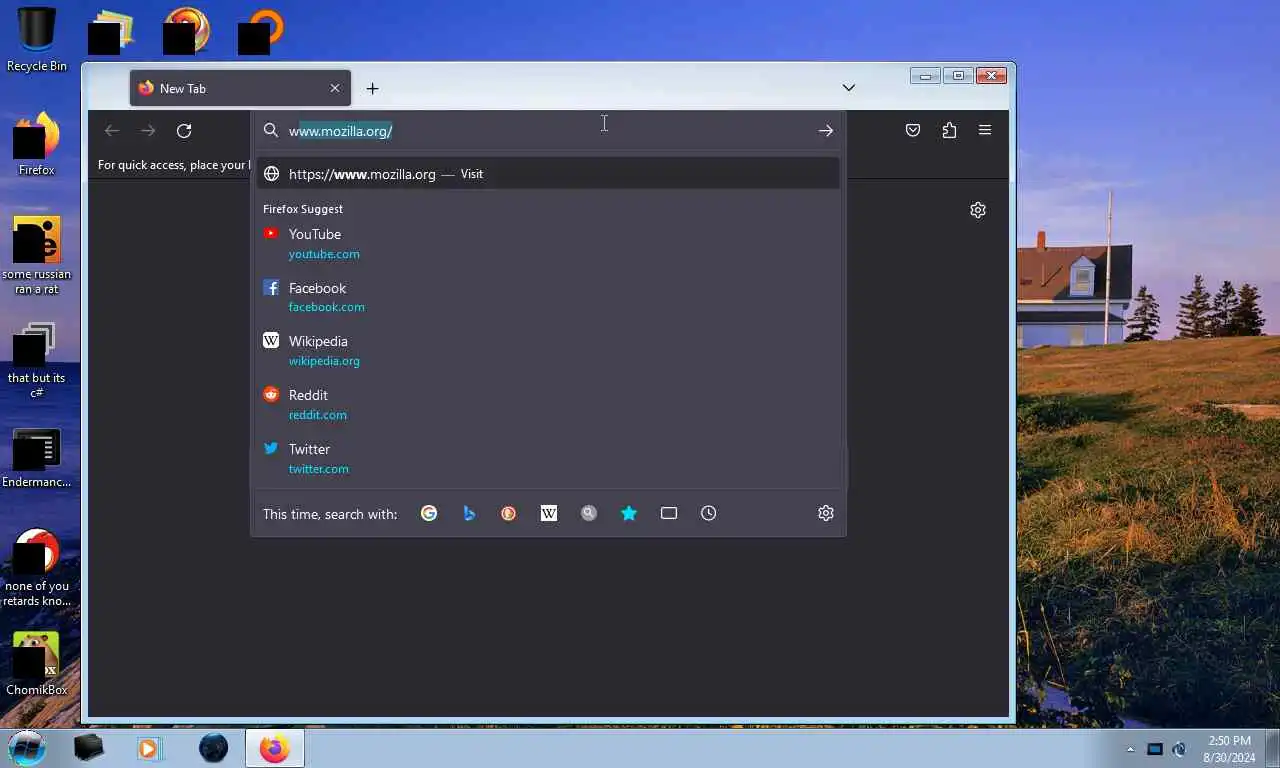Open the 'none of you' desktop icon
The image size is (1280, 768).
[37, 567]
